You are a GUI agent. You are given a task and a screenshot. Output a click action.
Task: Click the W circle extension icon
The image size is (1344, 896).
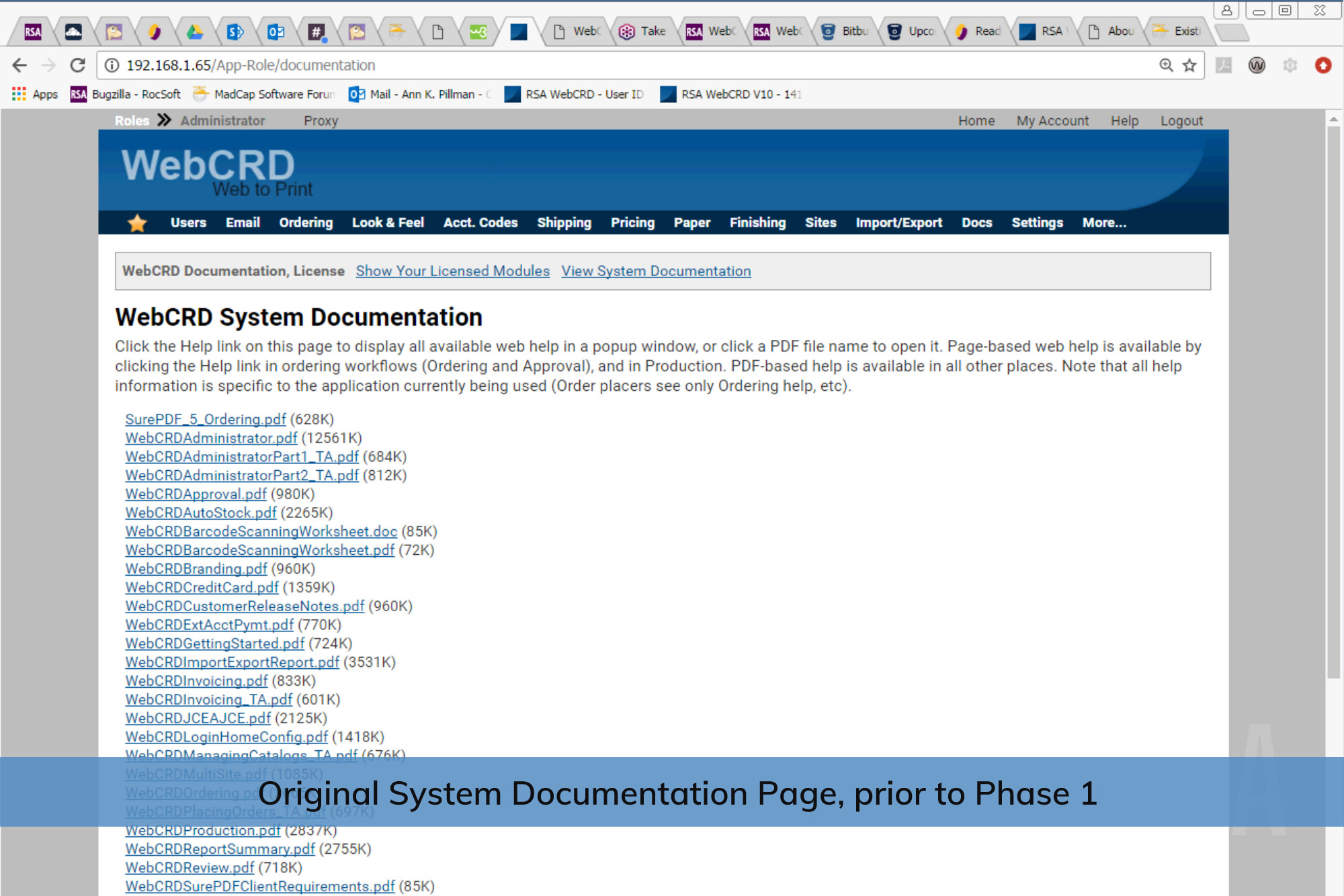[x=1257, y=65]
